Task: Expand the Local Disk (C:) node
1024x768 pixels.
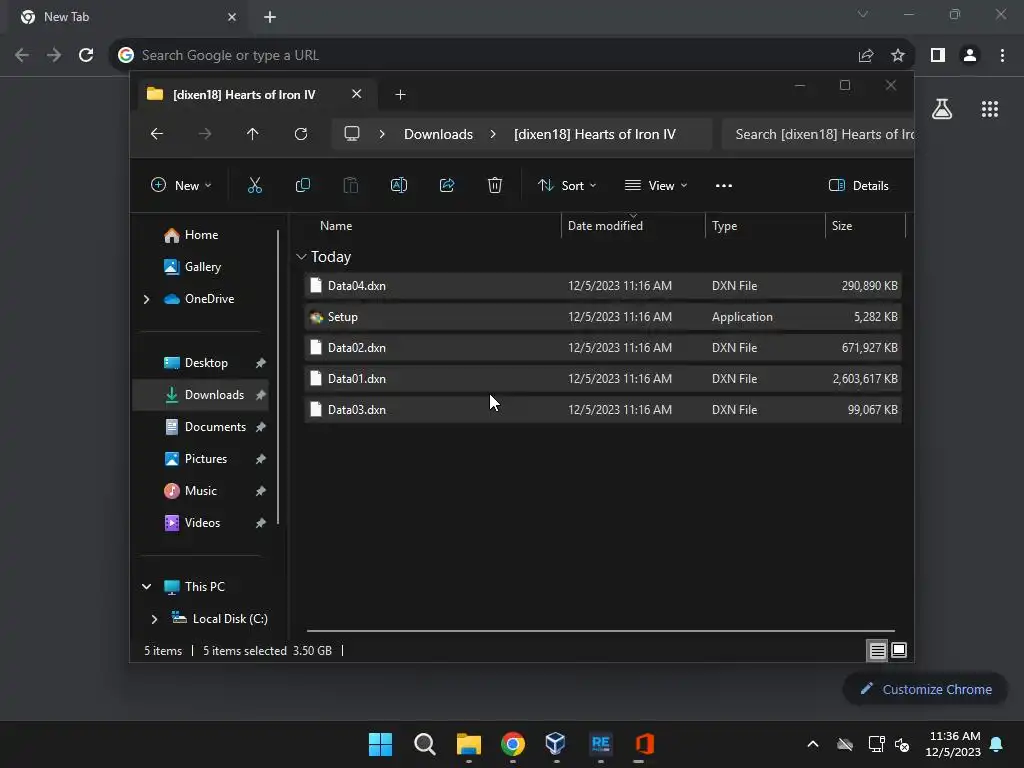Action: tap(154, 618)
